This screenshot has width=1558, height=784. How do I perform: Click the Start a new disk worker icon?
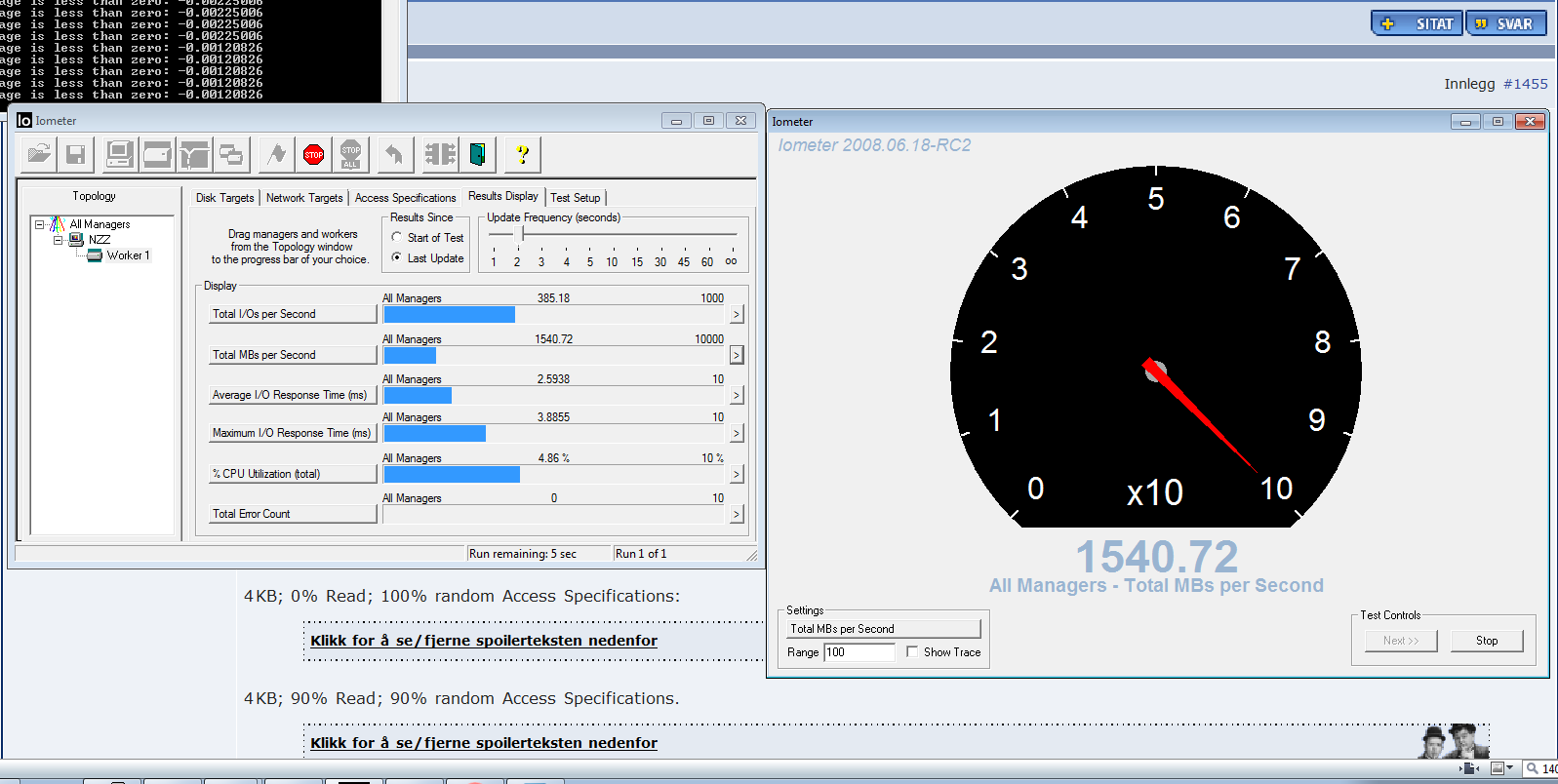pos(157,154)
